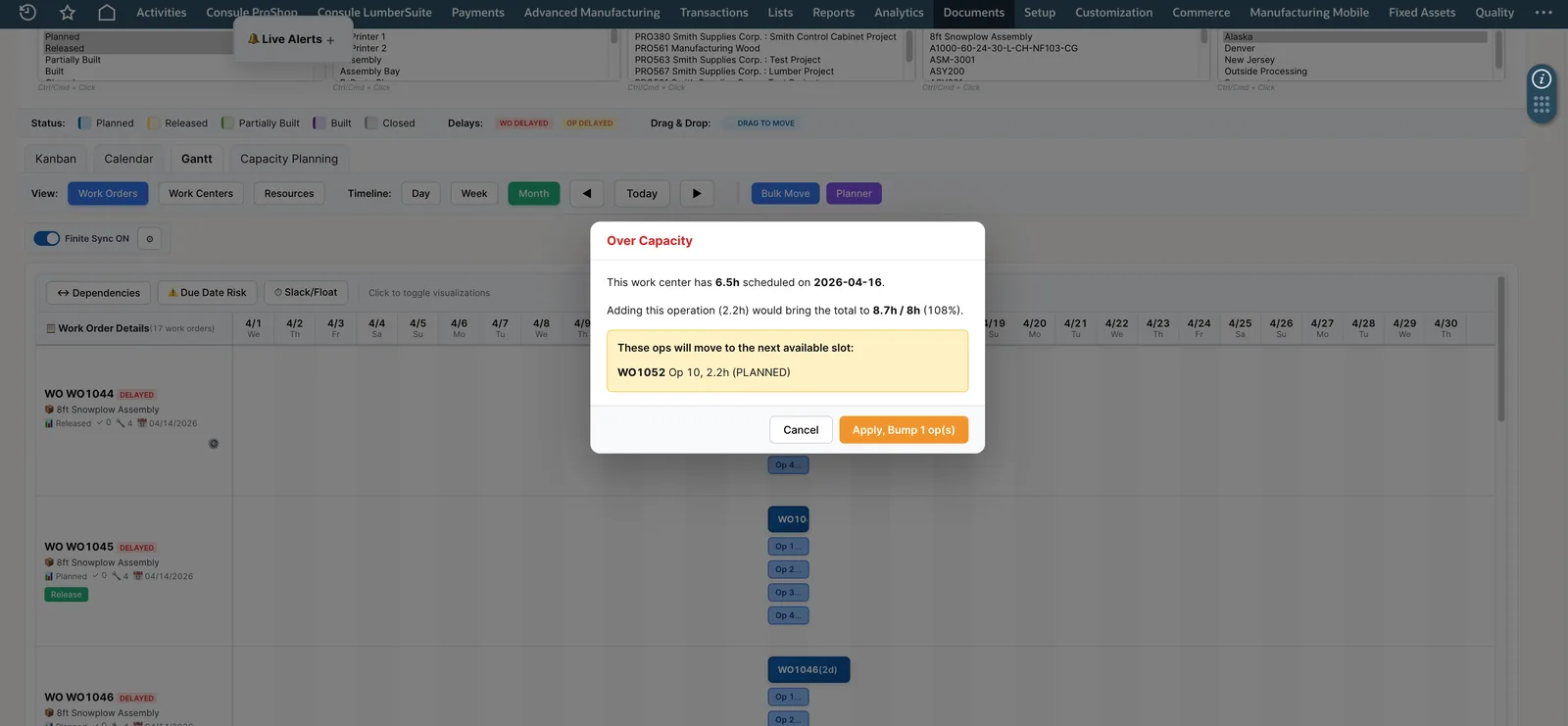
Task: Open the three-dot overflow navigation menu
Action: pyautogui.click(x=1543, y=12)
